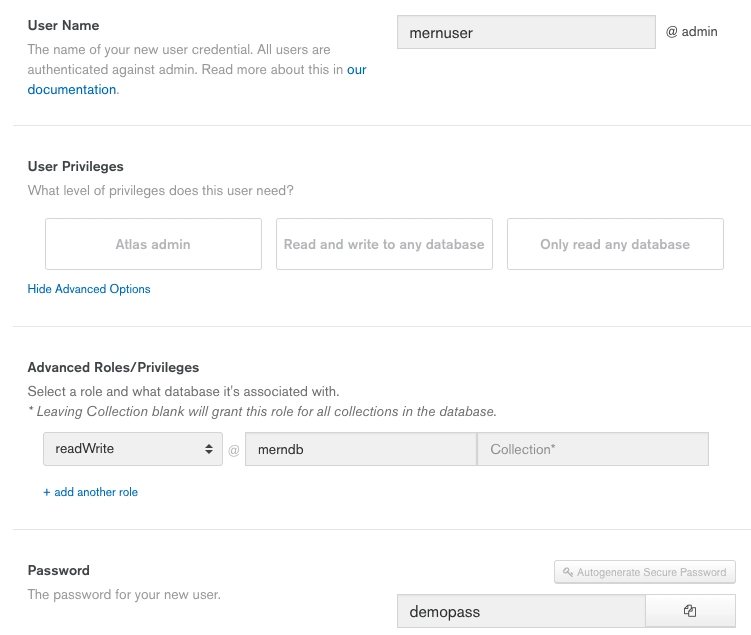Click the key icon in Autogenerate button
The height and width of the screenshot is (635, 751).
tap(568, 572)
